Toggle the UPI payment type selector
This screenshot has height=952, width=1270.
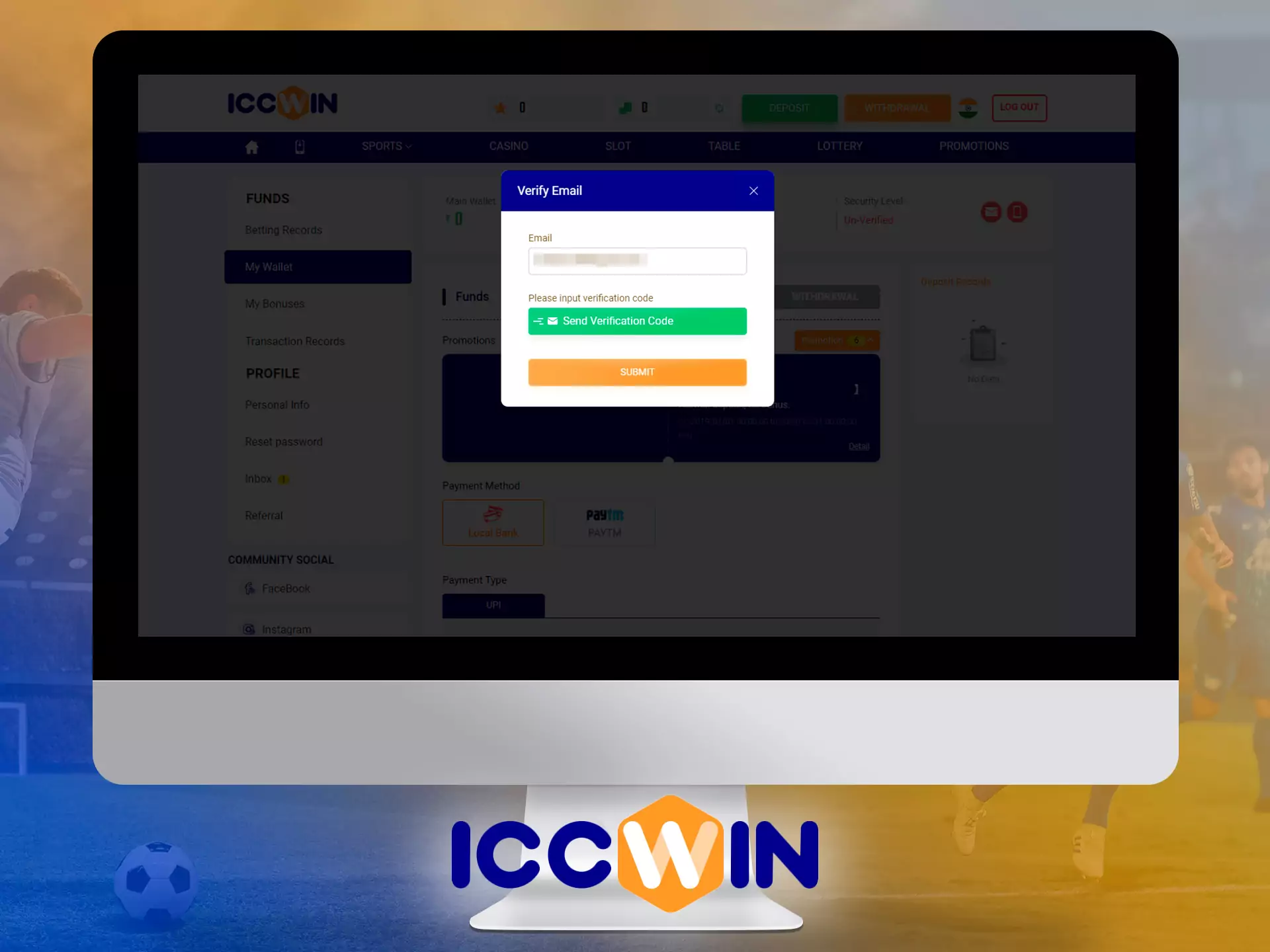pyautogui.click(x=494, y=604)
